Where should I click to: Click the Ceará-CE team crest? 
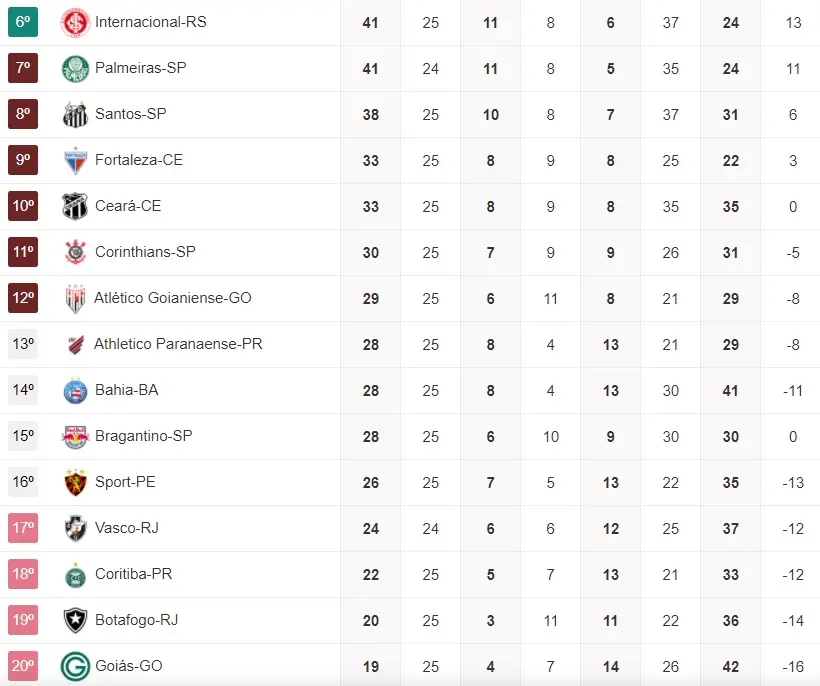(75, 206)
